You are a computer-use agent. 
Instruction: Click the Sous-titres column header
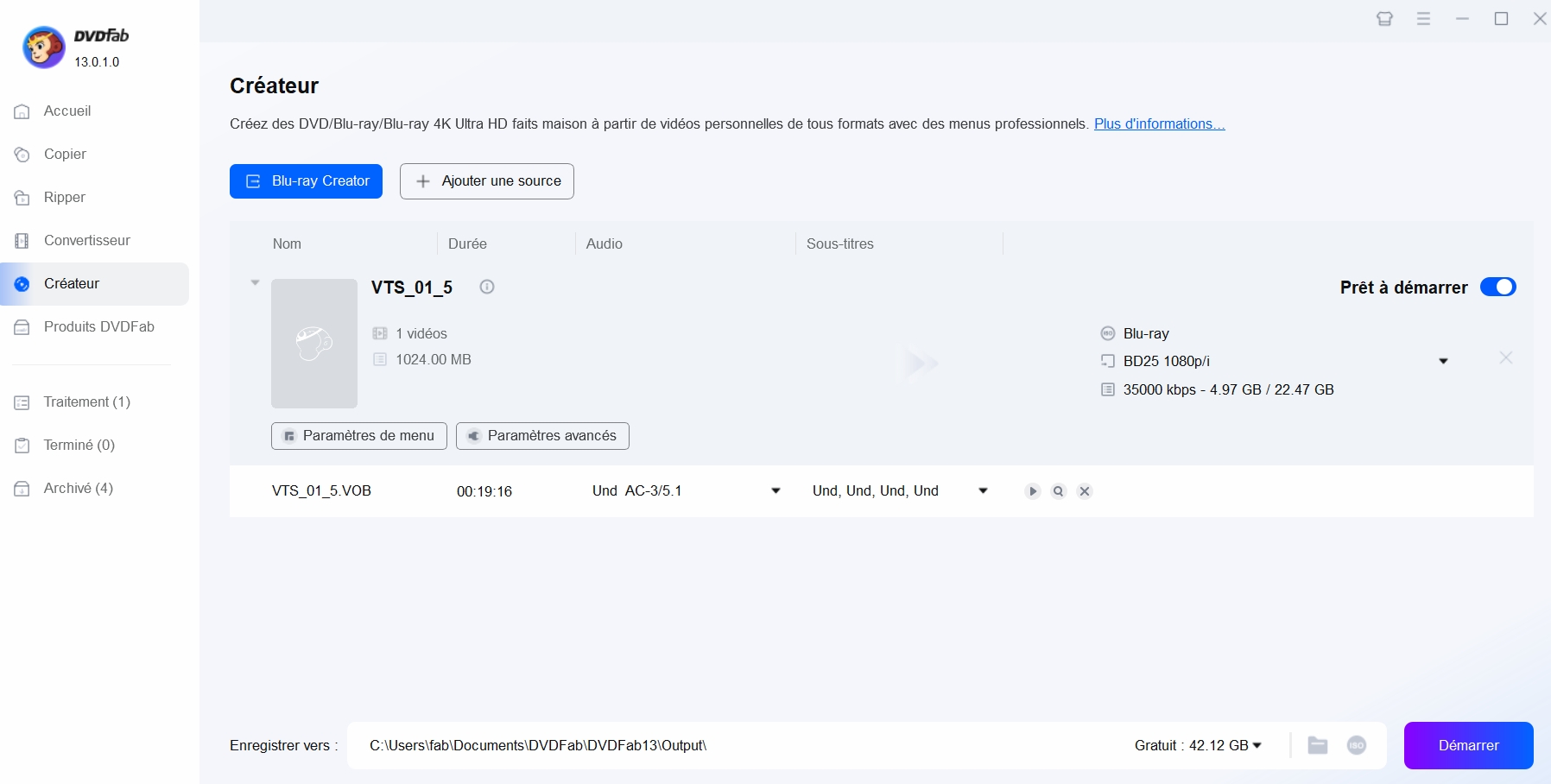(840, 244)
